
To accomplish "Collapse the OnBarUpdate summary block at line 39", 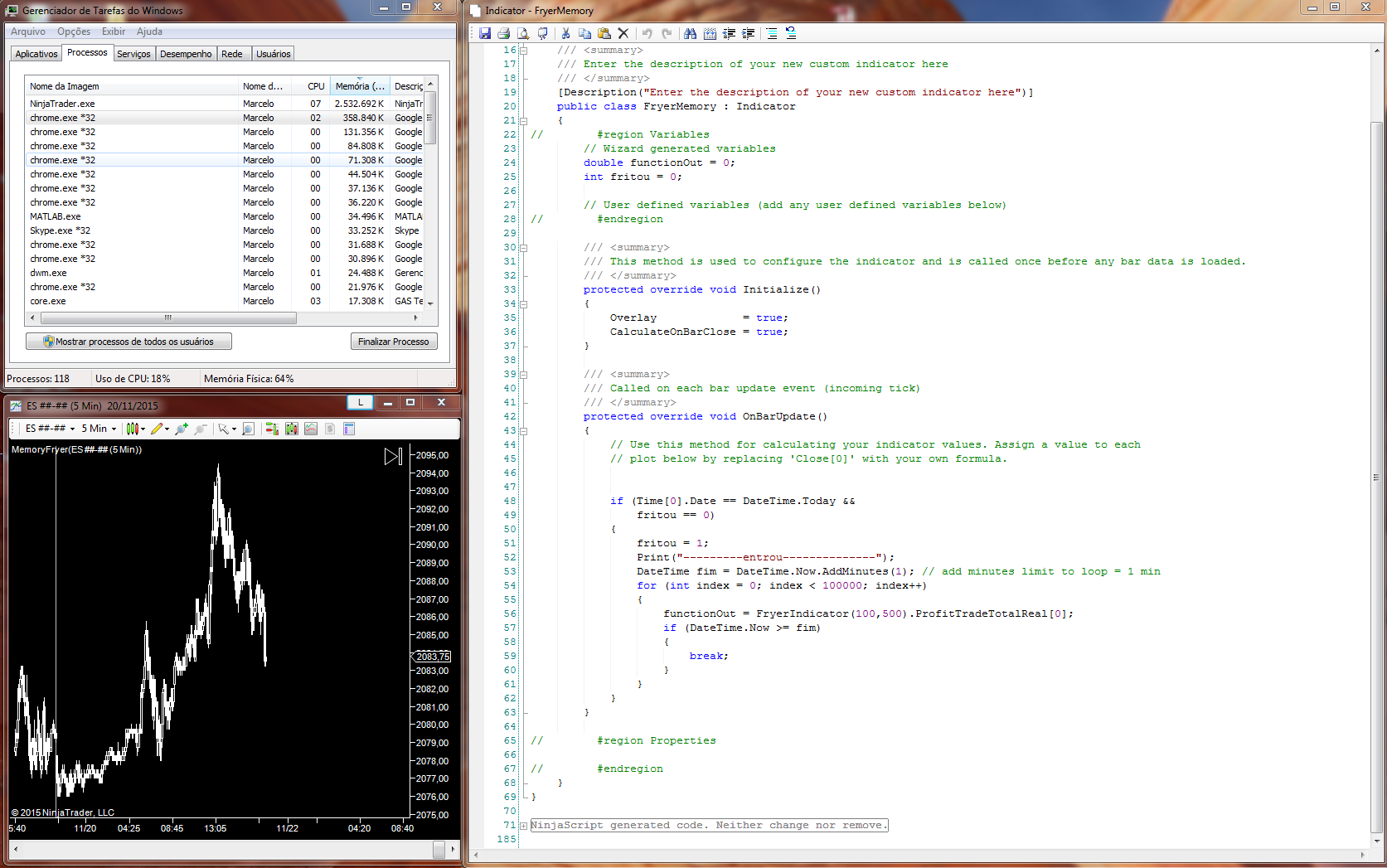I will click(523, 375).
